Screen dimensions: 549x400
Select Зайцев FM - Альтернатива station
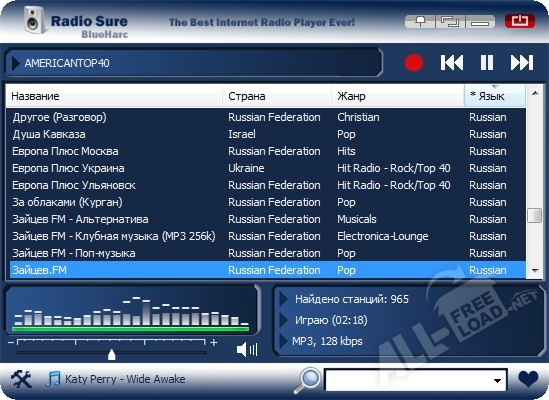coord(268,219)
